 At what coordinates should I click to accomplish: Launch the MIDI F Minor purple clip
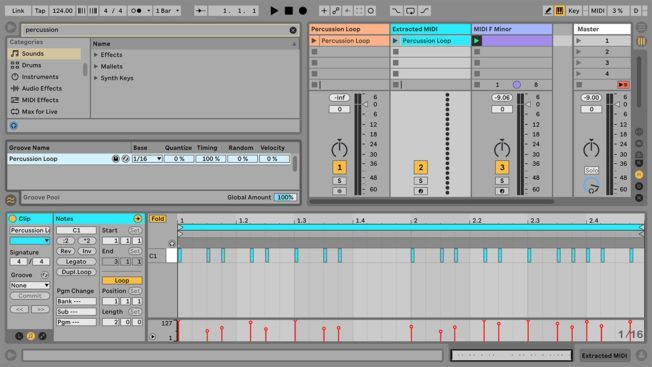[x=477, y=41]
